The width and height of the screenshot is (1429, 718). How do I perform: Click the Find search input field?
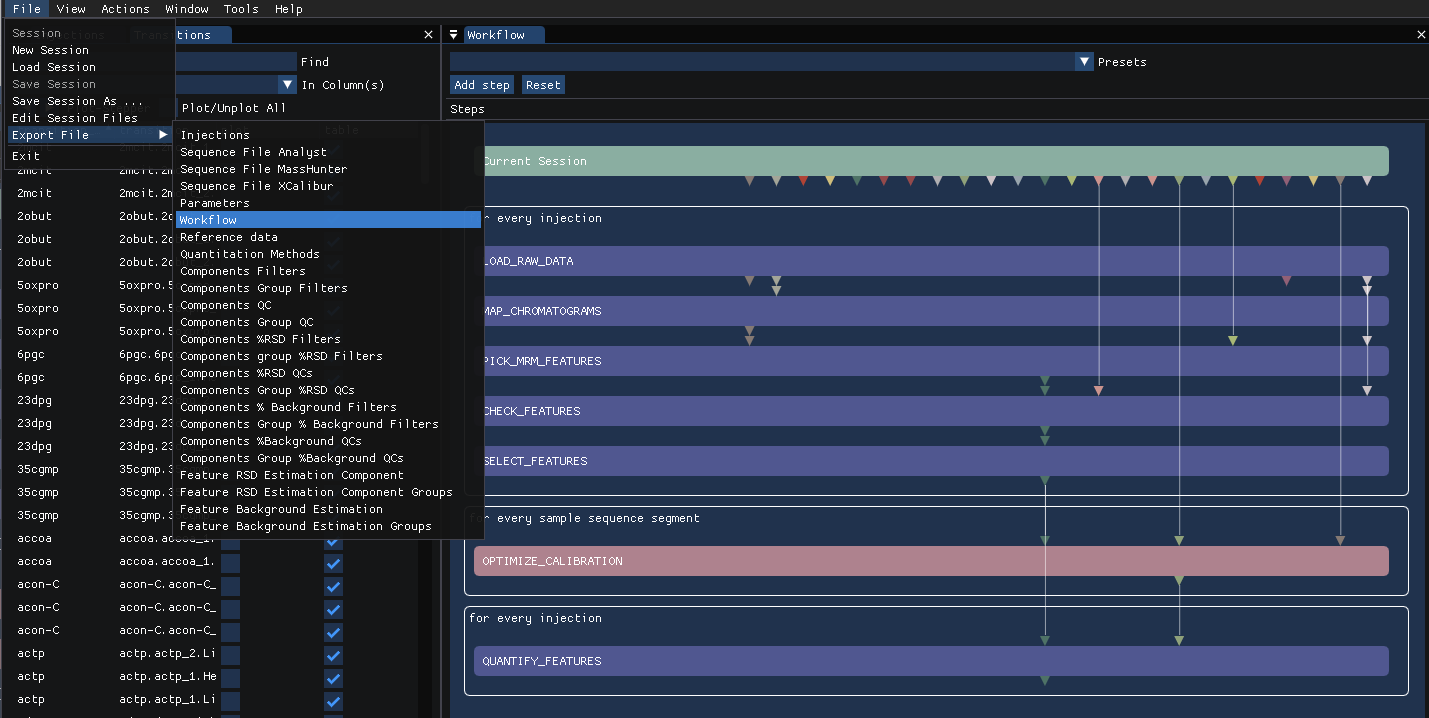236,62
